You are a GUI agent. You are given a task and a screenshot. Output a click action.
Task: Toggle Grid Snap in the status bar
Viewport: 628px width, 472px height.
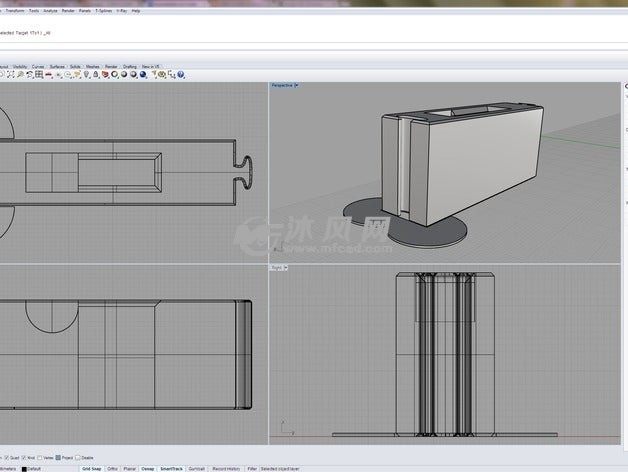tap(92, 468)
